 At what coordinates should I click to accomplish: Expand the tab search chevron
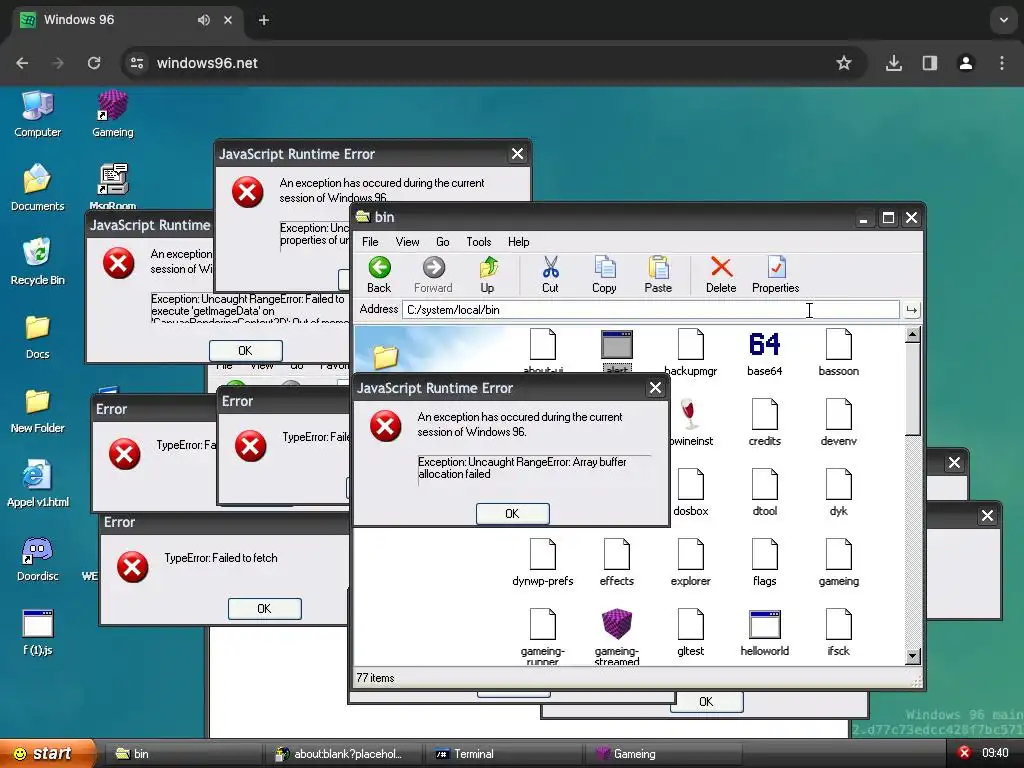(1004, 20)
